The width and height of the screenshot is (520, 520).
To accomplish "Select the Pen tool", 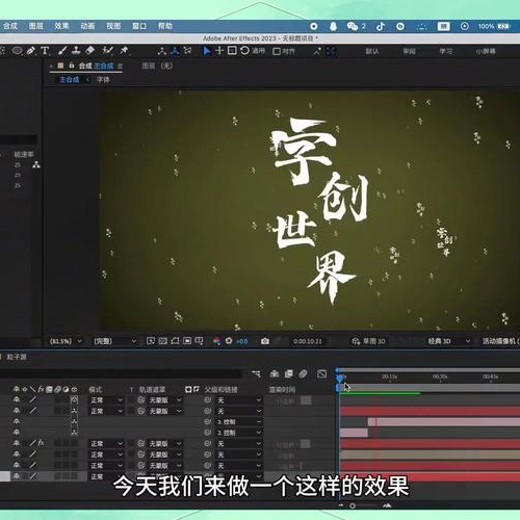I will (31, 51).
